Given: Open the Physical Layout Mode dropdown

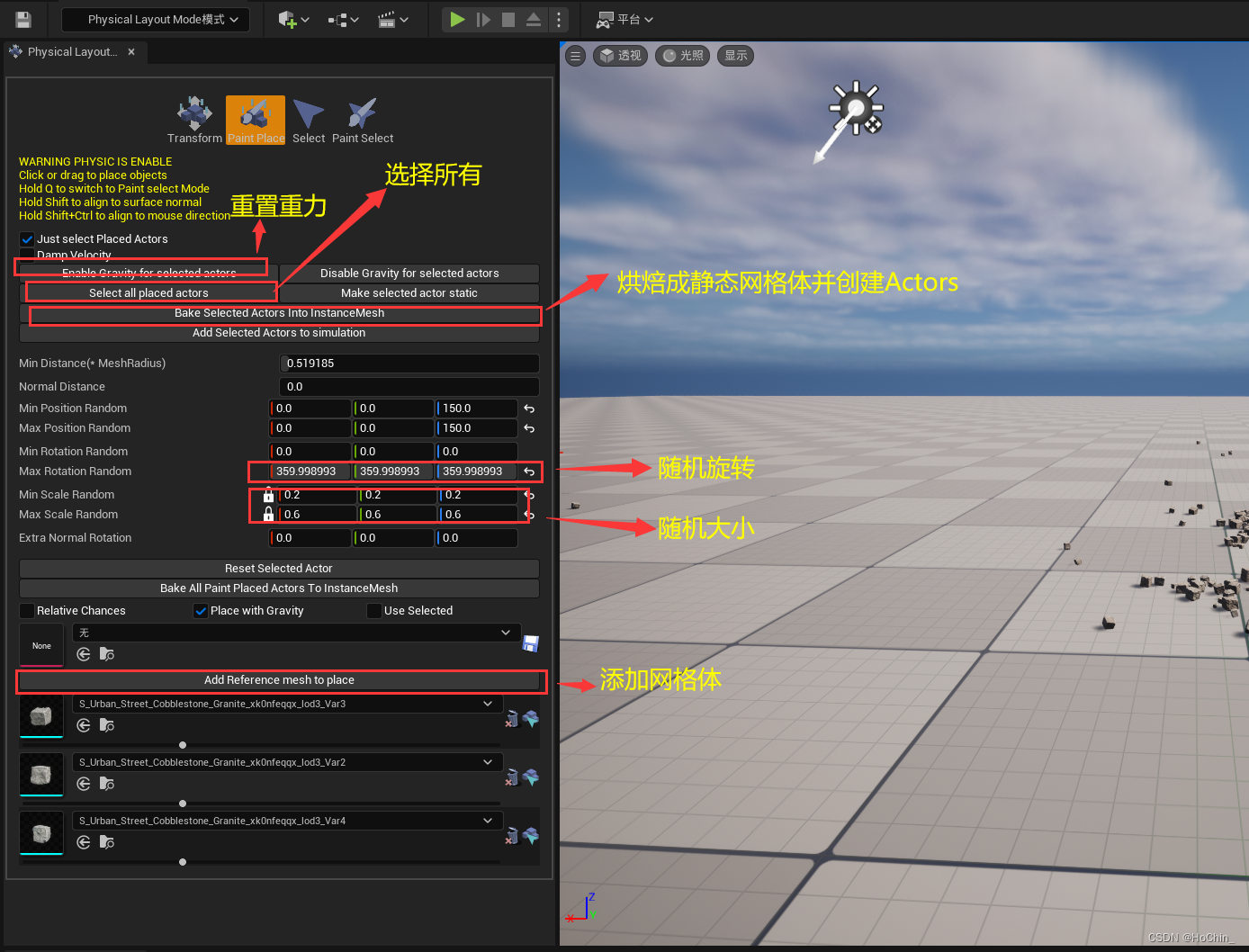Looking at the screenshot, I should [x=155, y=19].
